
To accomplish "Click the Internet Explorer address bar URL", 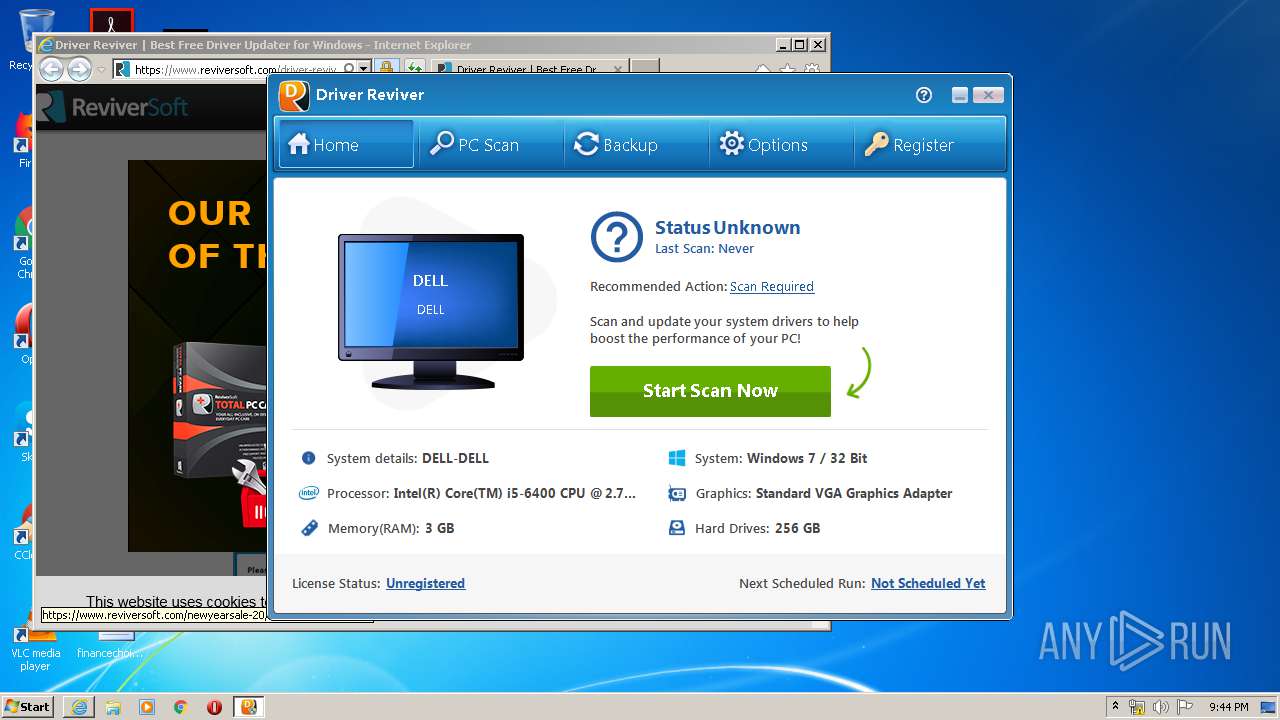I will 236,69.
